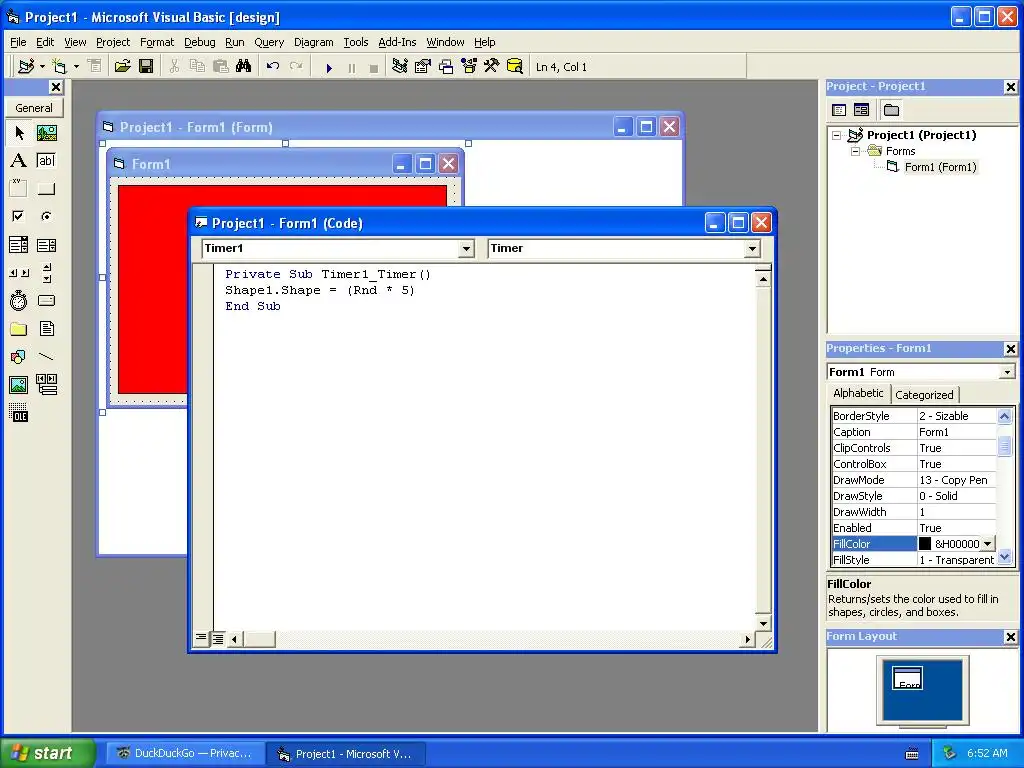Viewport: 1024px width, 768px height.
Task: Switch to Procedure View in code window
Action: tap(201, 638)
